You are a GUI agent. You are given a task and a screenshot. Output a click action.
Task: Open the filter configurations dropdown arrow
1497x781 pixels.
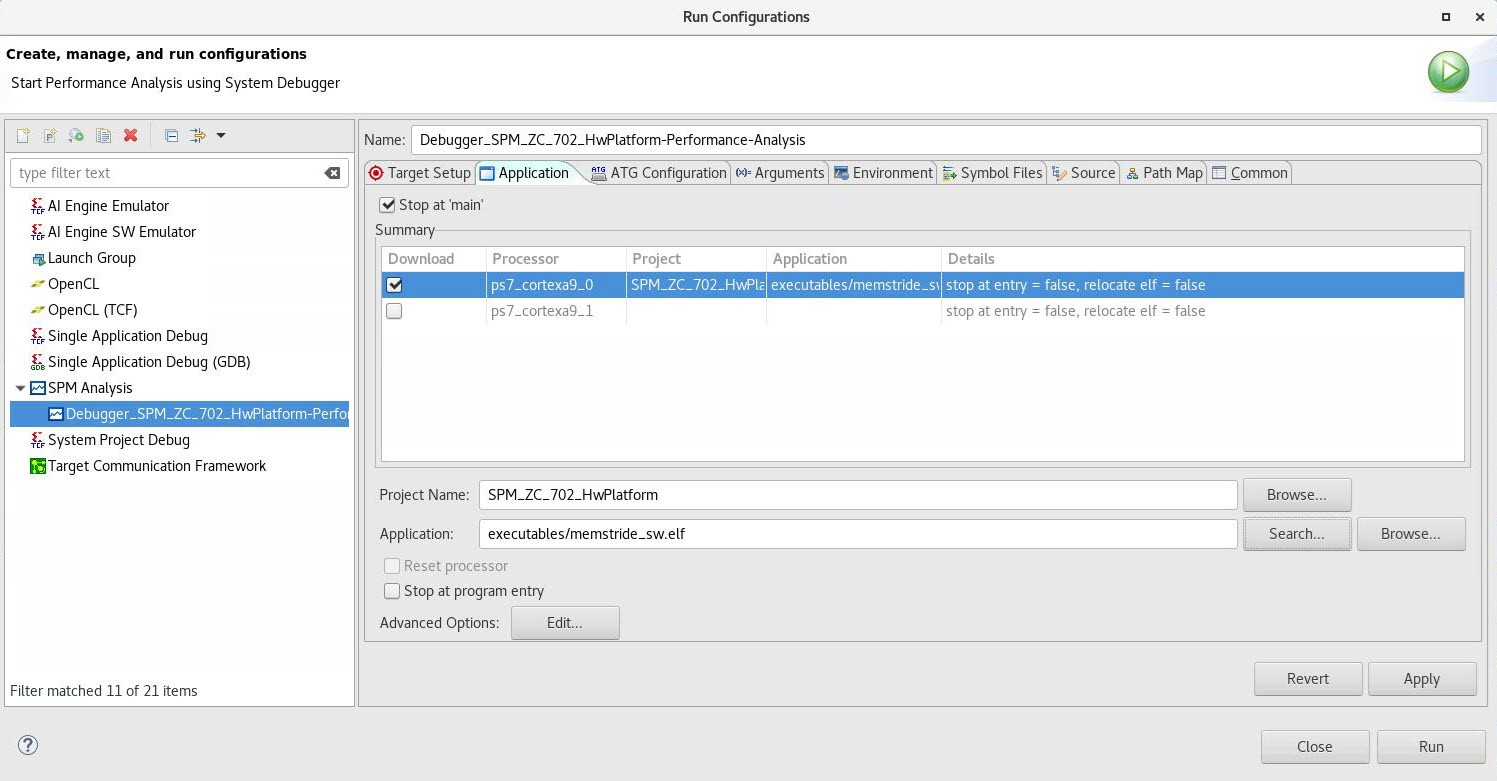(x=221, y=136)
